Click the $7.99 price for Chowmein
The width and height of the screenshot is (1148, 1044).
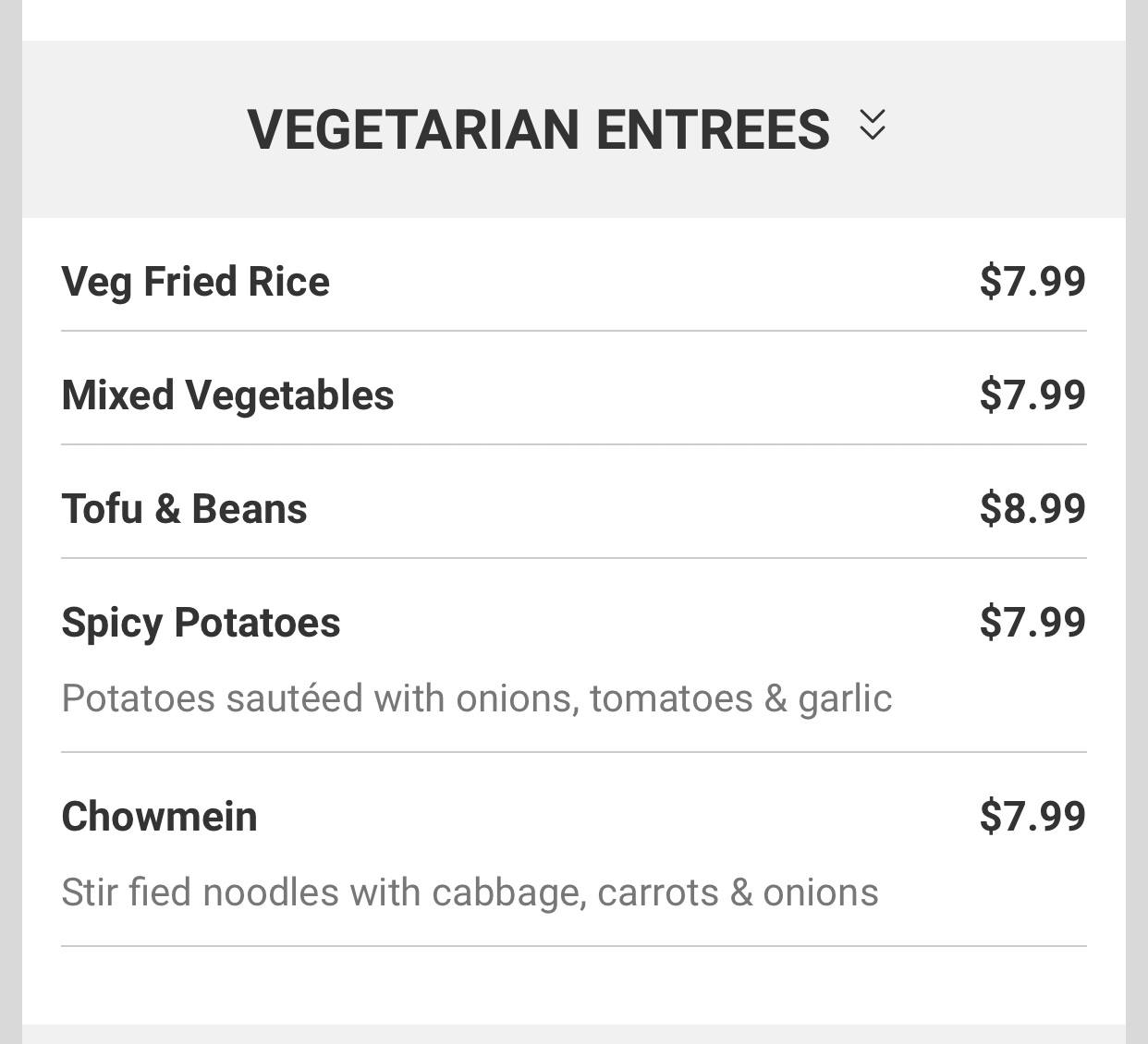tap(1032, 816)
